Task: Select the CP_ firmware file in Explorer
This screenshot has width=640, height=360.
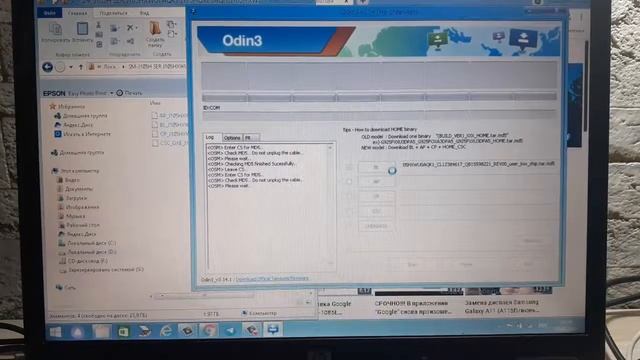Action: [169, 133]
